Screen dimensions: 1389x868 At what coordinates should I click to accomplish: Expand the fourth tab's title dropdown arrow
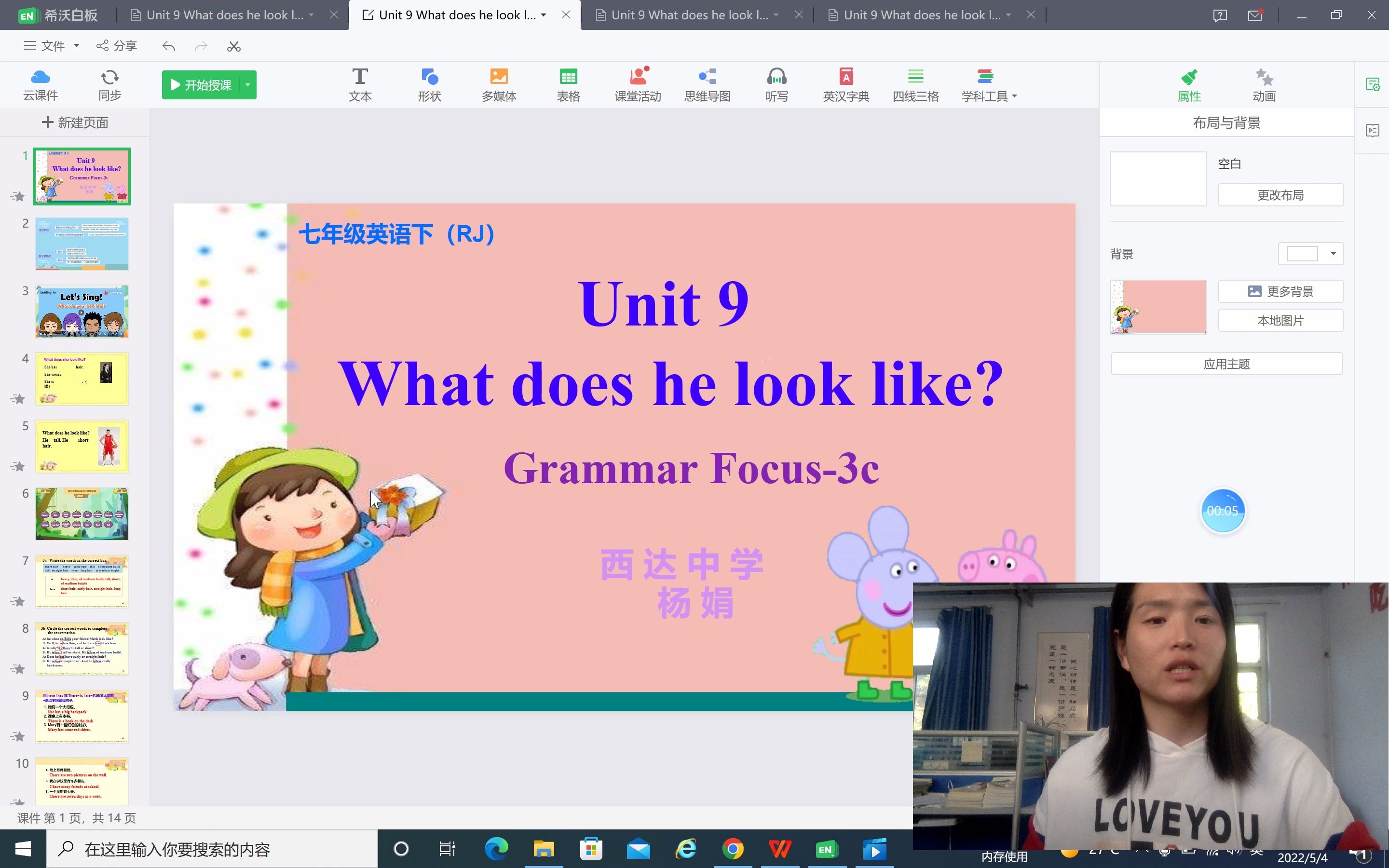[1008, 15]
